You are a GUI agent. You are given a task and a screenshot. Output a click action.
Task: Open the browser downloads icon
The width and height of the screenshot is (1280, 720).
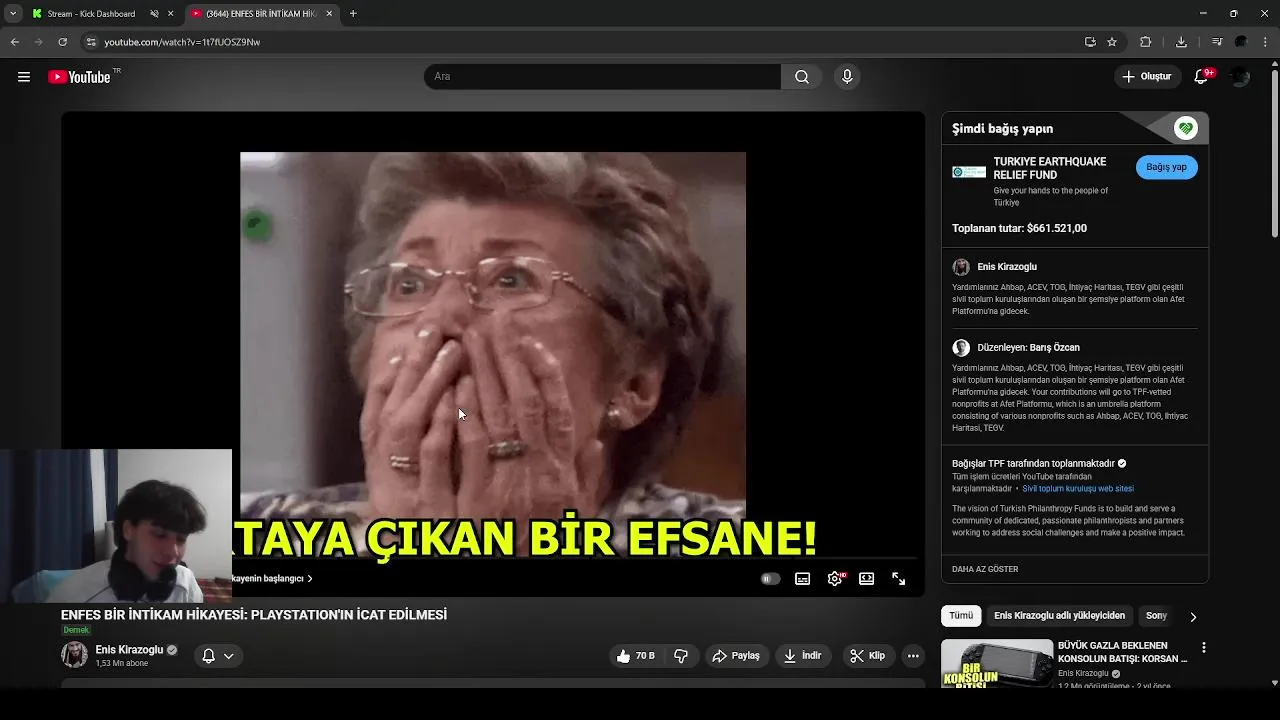pos(1181,42)
